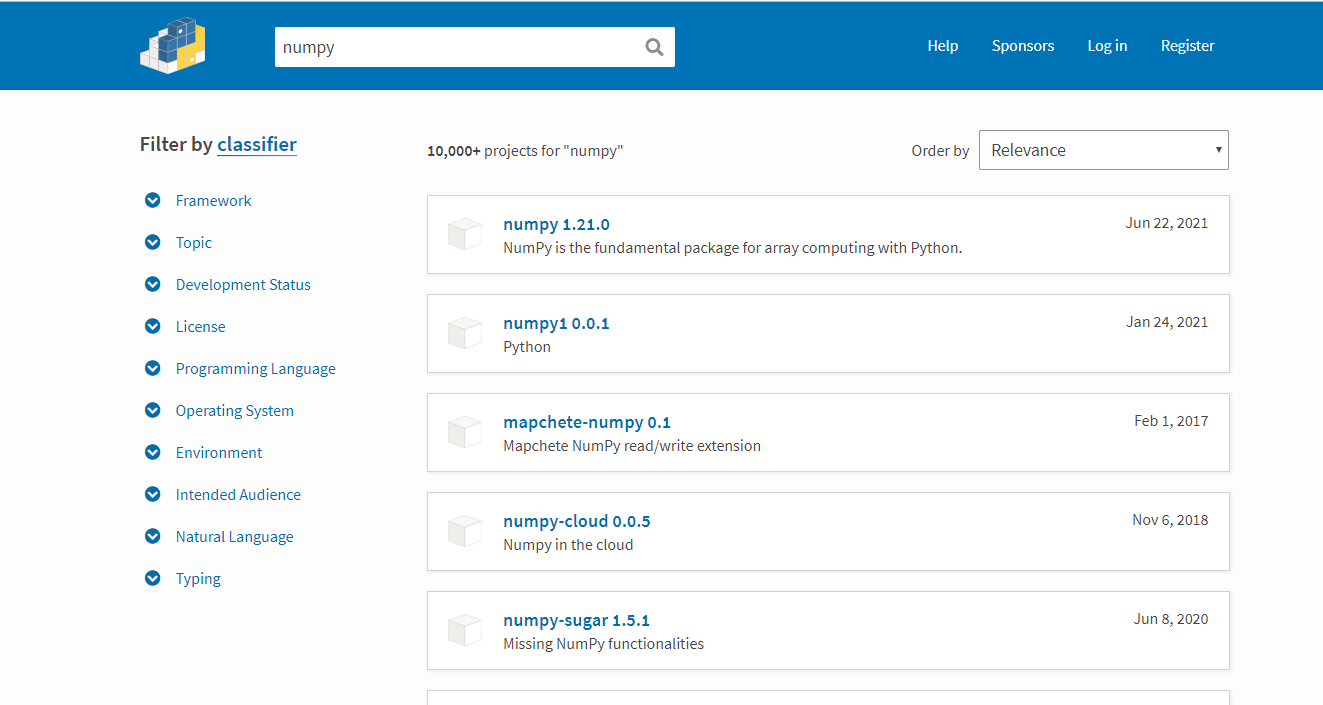Open the numpy-cloud 0.0.5 project

(577, 521)
